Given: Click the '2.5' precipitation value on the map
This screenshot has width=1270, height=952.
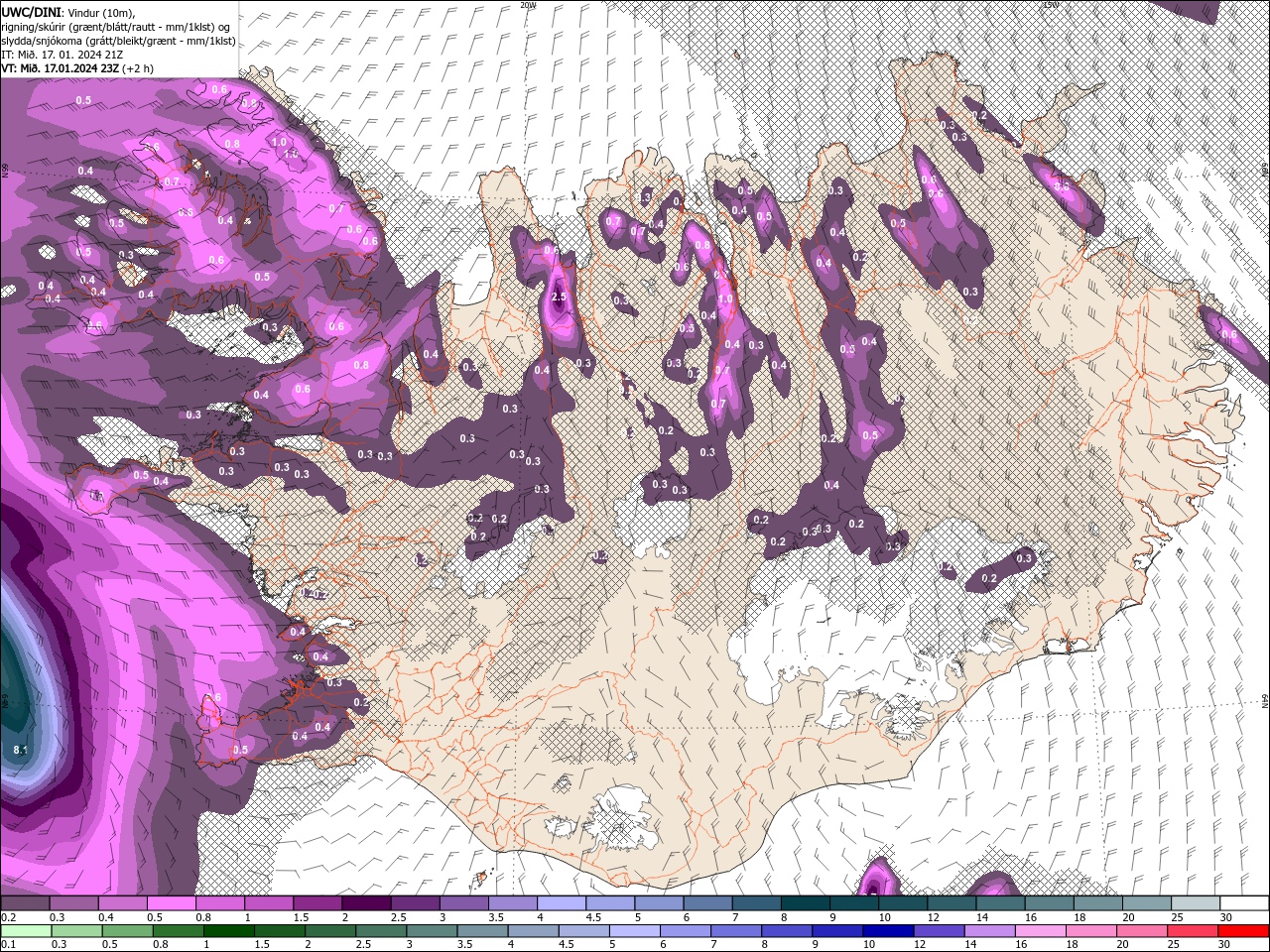Looking at the screenshot, I should pos(558,297).
